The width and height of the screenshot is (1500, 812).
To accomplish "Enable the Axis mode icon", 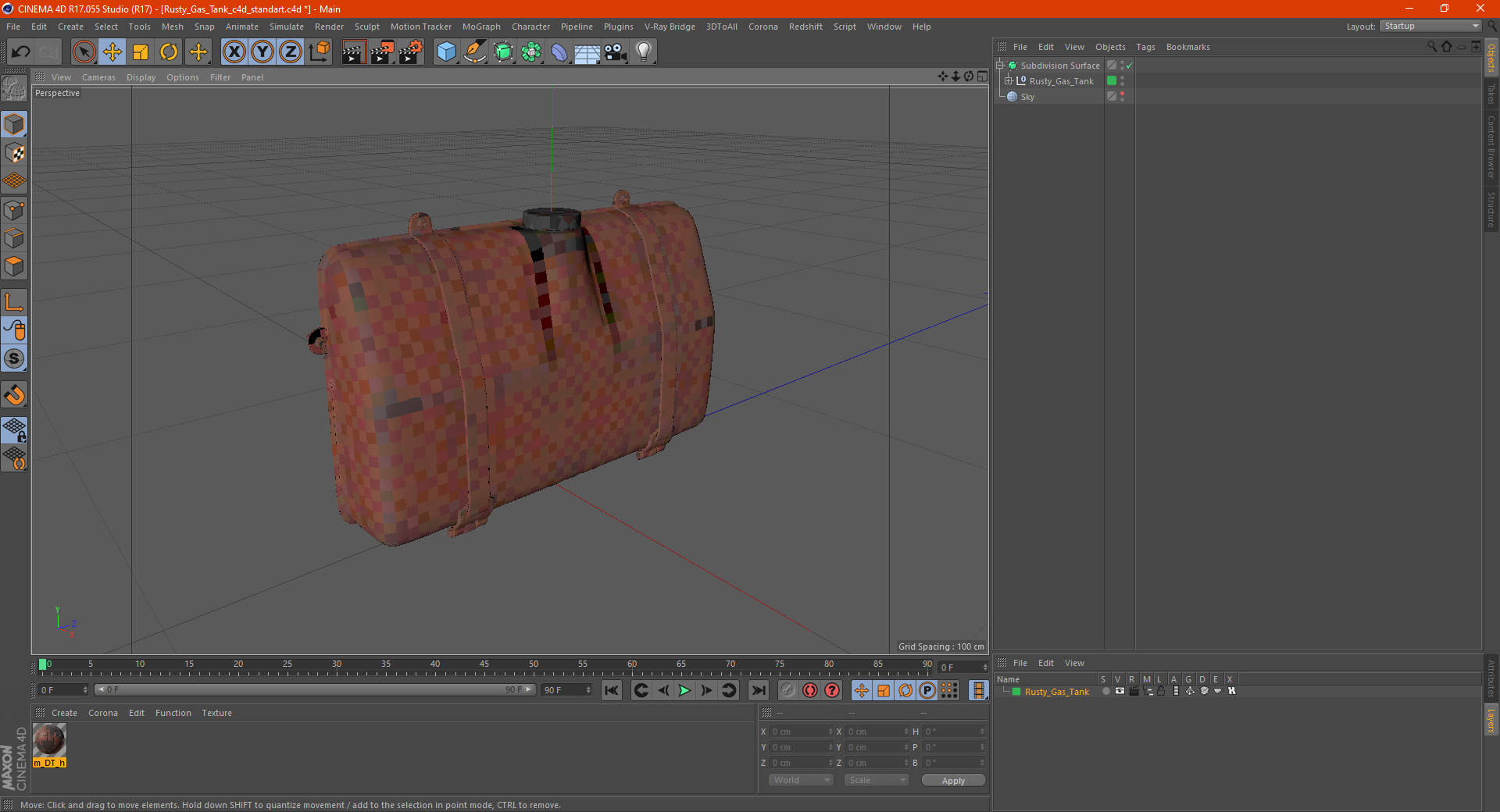I will point(14,302).
